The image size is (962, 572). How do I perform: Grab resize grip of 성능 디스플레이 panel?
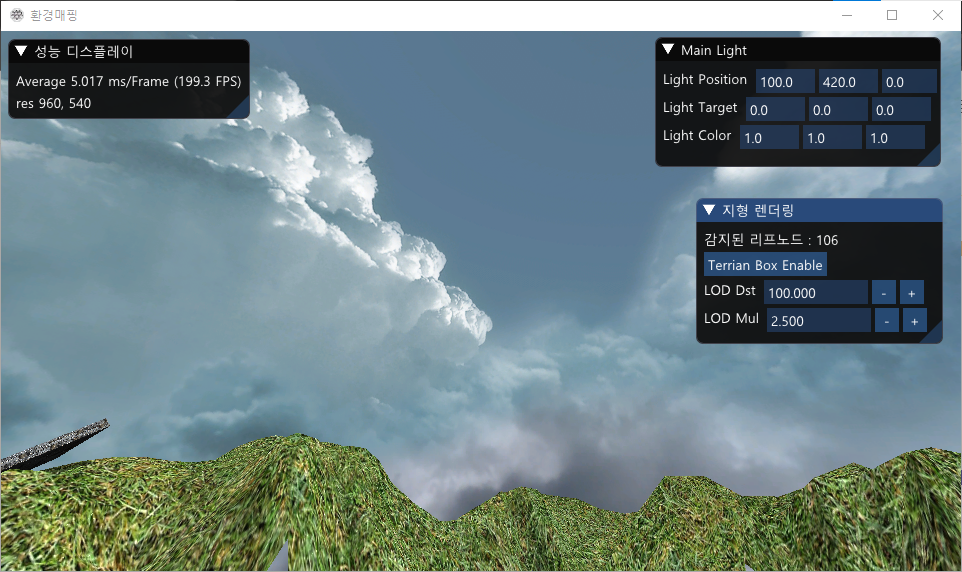(x=241, y=110)
